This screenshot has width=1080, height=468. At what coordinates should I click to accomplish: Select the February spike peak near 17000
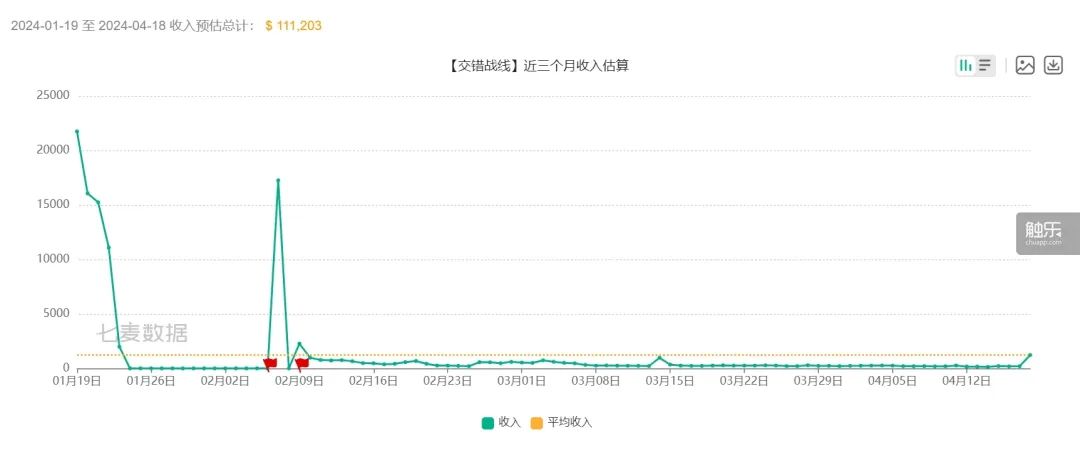coord(278,180)
